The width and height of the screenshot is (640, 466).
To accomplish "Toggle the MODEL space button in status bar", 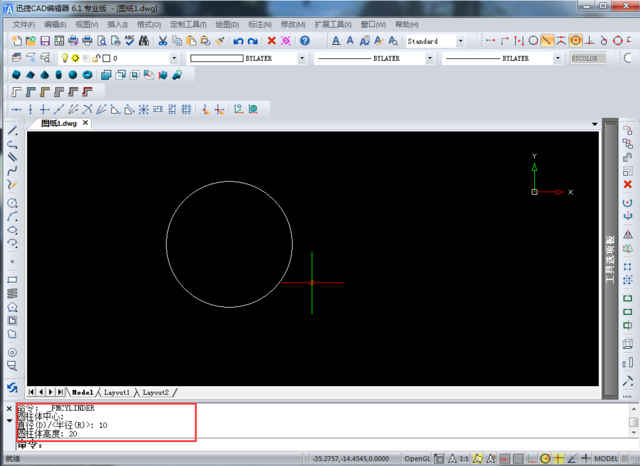I will pos(607,457).
